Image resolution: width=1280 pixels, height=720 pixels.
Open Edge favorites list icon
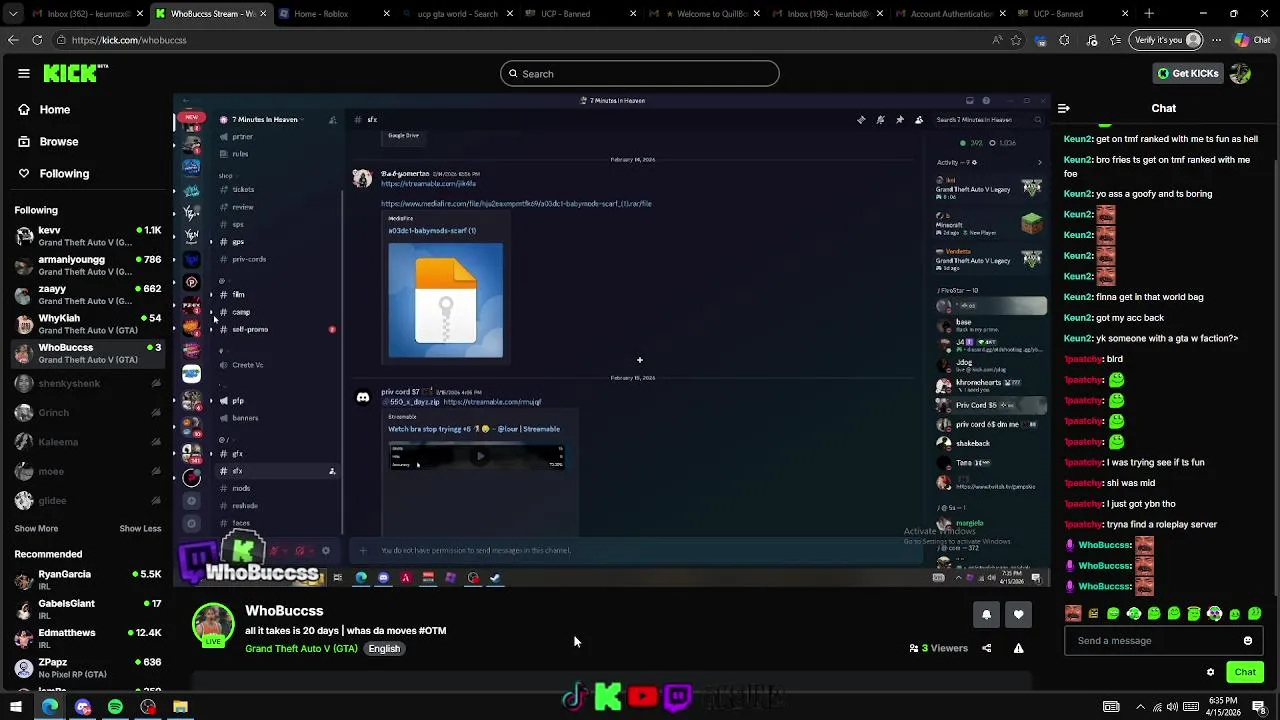tap(1115, 40)
